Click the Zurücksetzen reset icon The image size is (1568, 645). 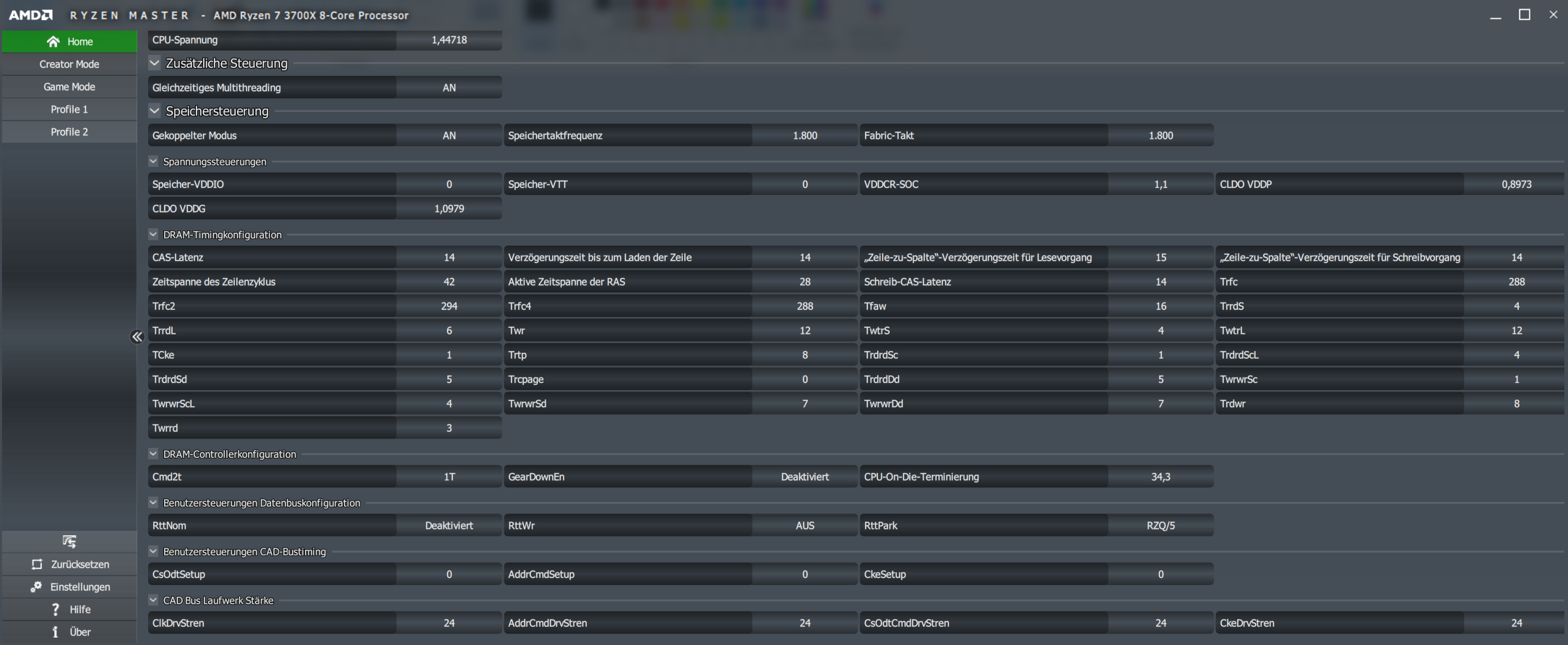point(37,564)
